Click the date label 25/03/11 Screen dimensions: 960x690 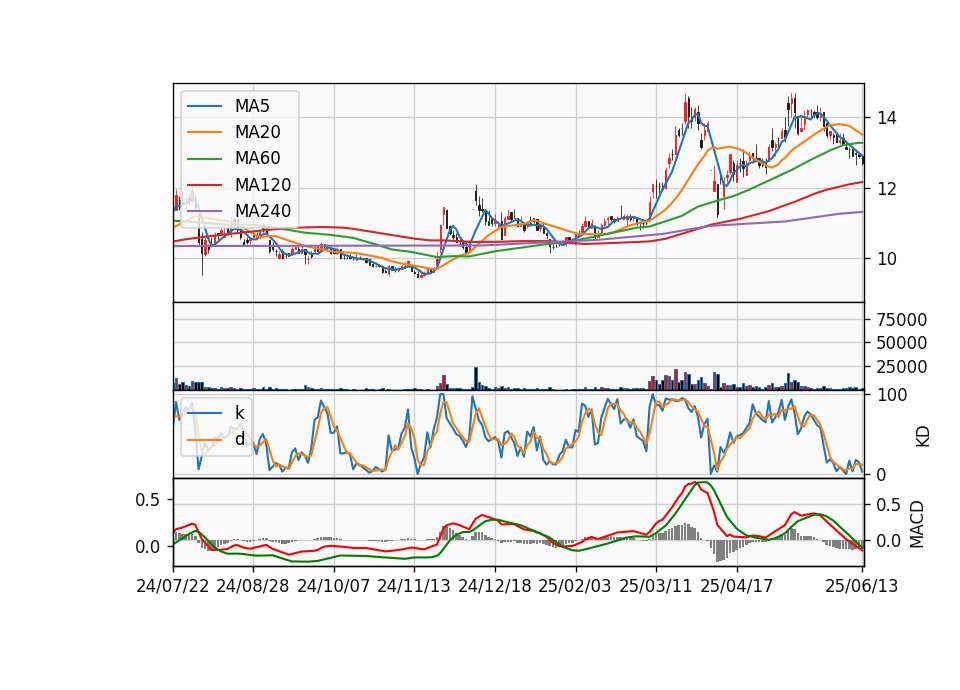[x=656, y=586]
